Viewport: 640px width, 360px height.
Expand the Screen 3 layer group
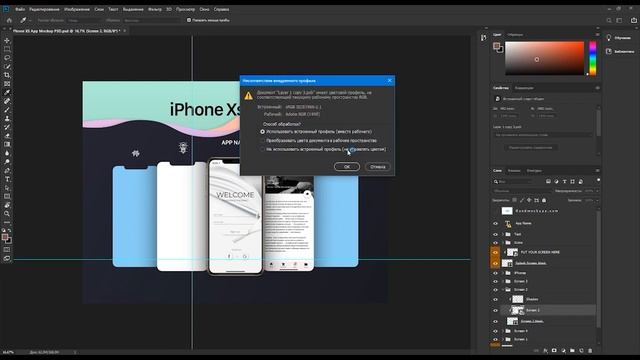[503, 281]
